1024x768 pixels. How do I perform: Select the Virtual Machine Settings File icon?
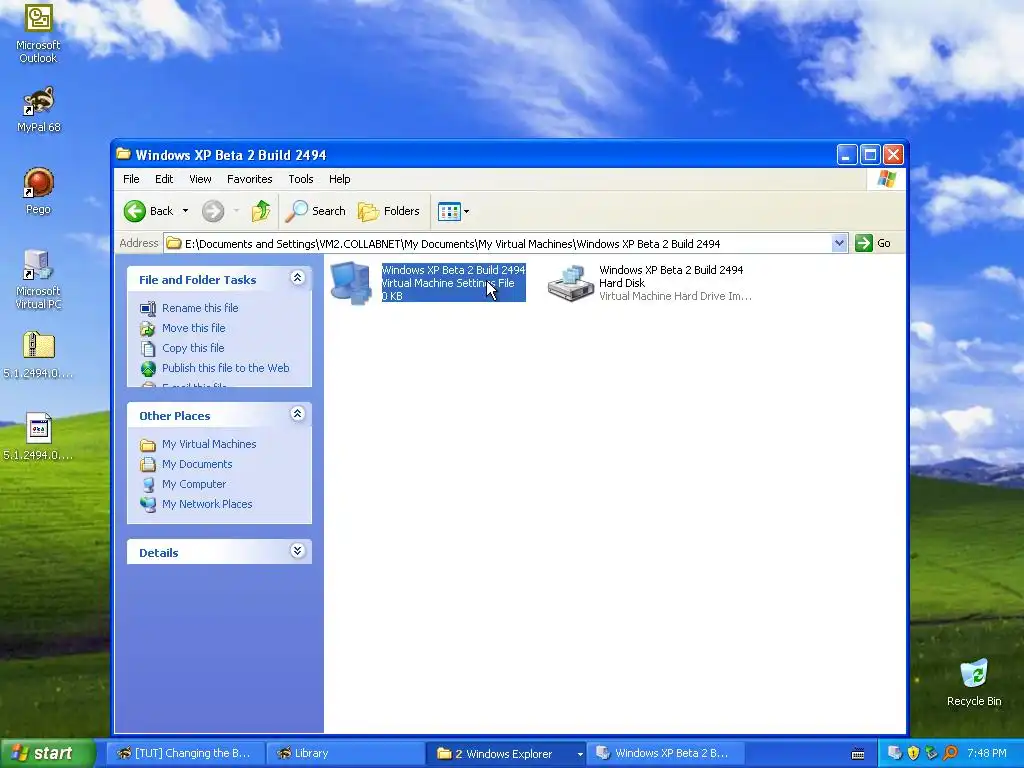351,283
